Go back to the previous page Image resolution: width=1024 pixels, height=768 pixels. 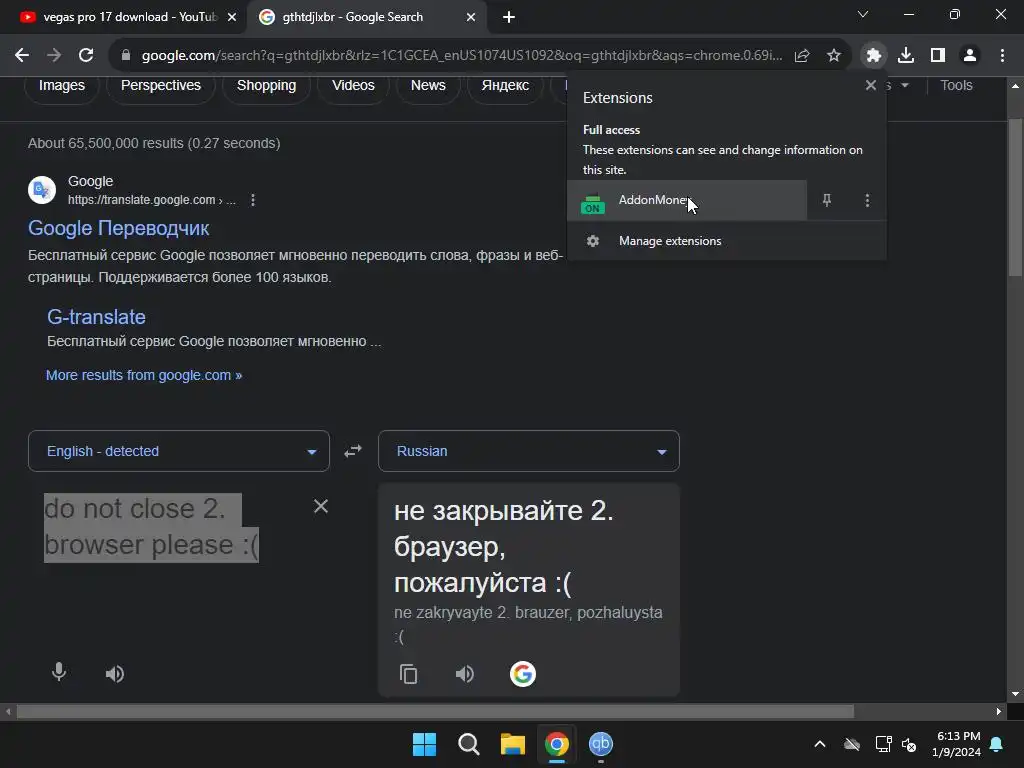pyautogui.click(x=22, y=56)
